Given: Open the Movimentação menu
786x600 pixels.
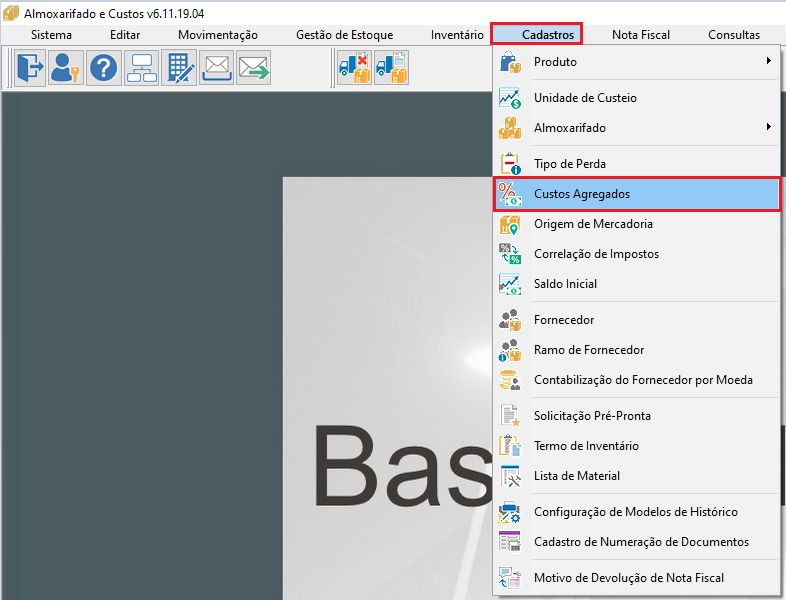Looking at the screenshot, I should click(218, 35).
